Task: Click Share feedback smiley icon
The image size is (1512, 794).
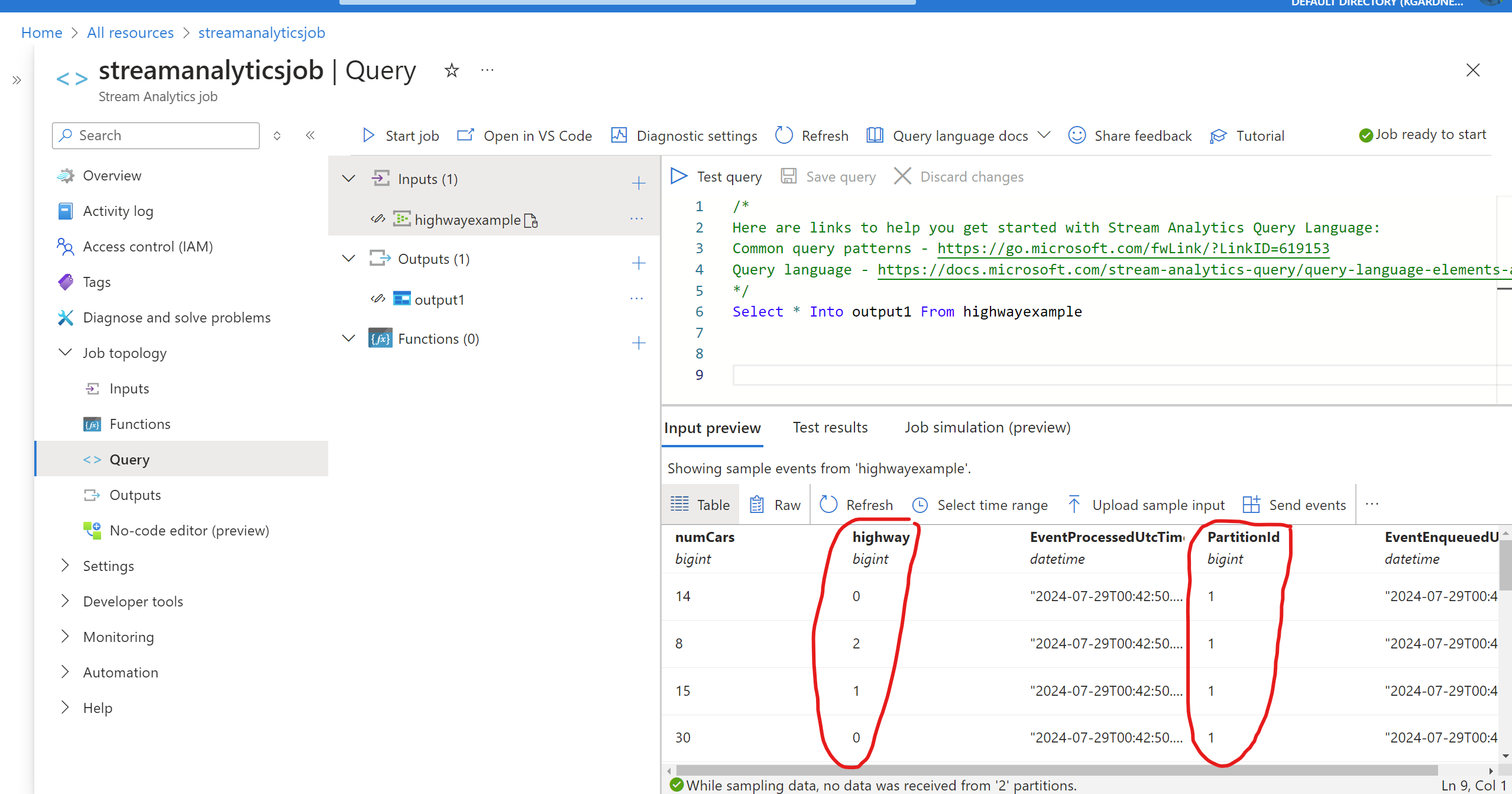Action: [1077, 135]
